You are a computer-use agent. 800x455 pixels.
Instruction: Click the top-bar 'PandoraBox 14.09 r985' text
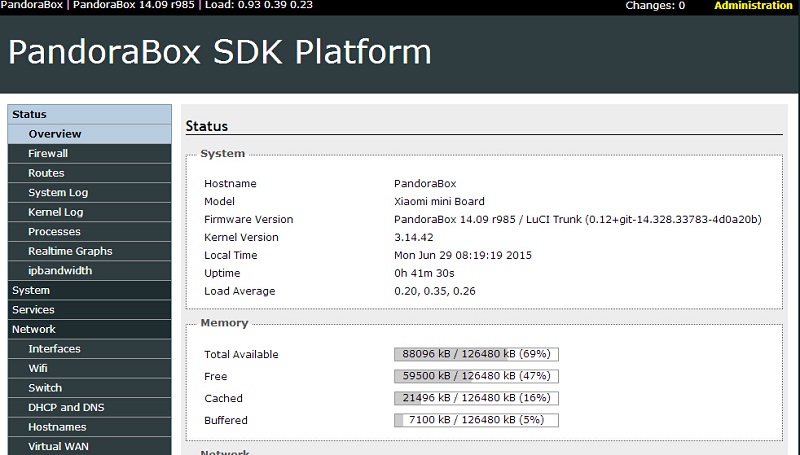click(x=134, y=5)
